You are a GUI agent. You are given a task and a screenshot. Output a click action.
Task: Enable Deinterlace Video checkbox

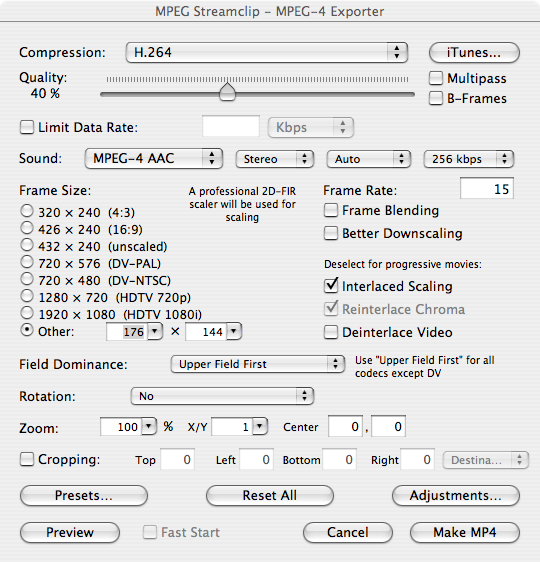[331, 332]
